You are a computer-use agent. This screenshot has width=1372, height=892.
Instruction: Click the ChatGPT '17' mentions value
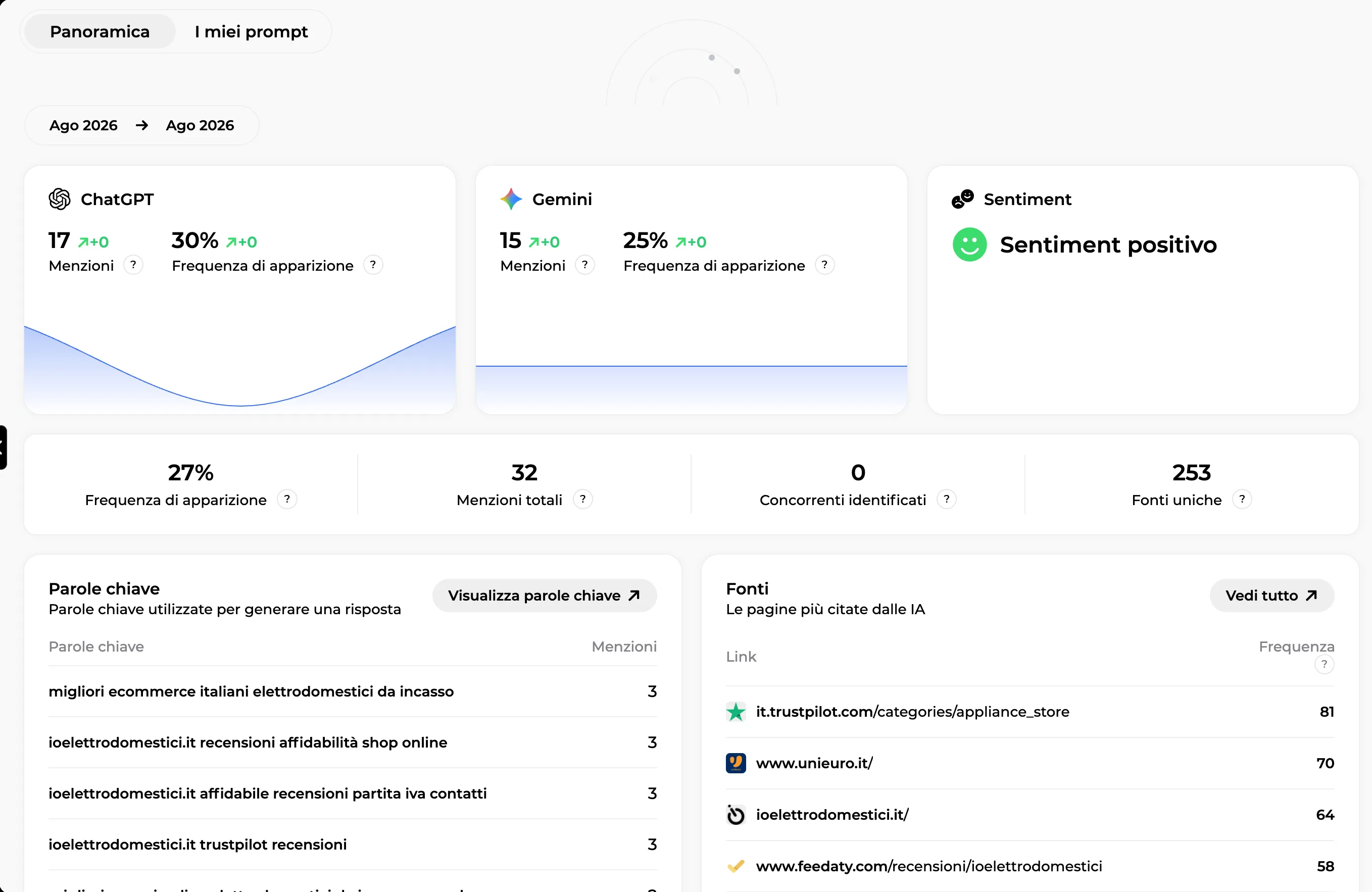(59, 240)
